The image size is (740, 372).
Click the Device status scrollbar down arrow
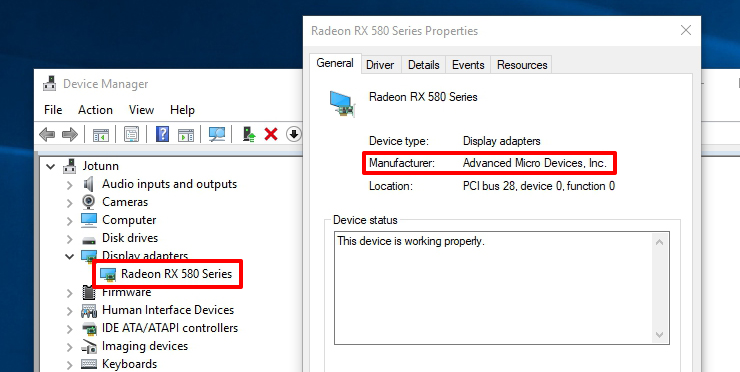659,335
